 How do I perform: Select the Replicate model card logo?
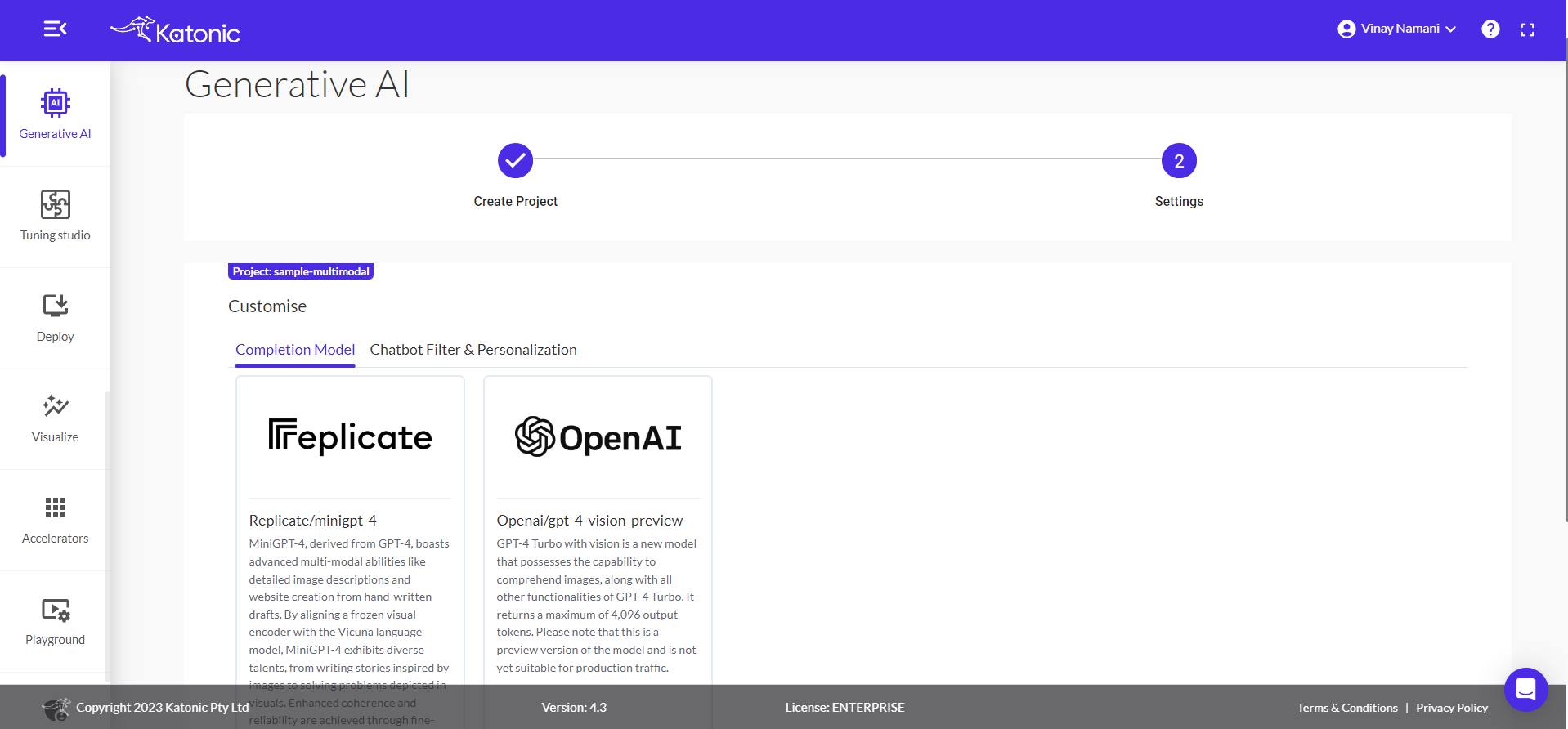(x=350, y=437)
